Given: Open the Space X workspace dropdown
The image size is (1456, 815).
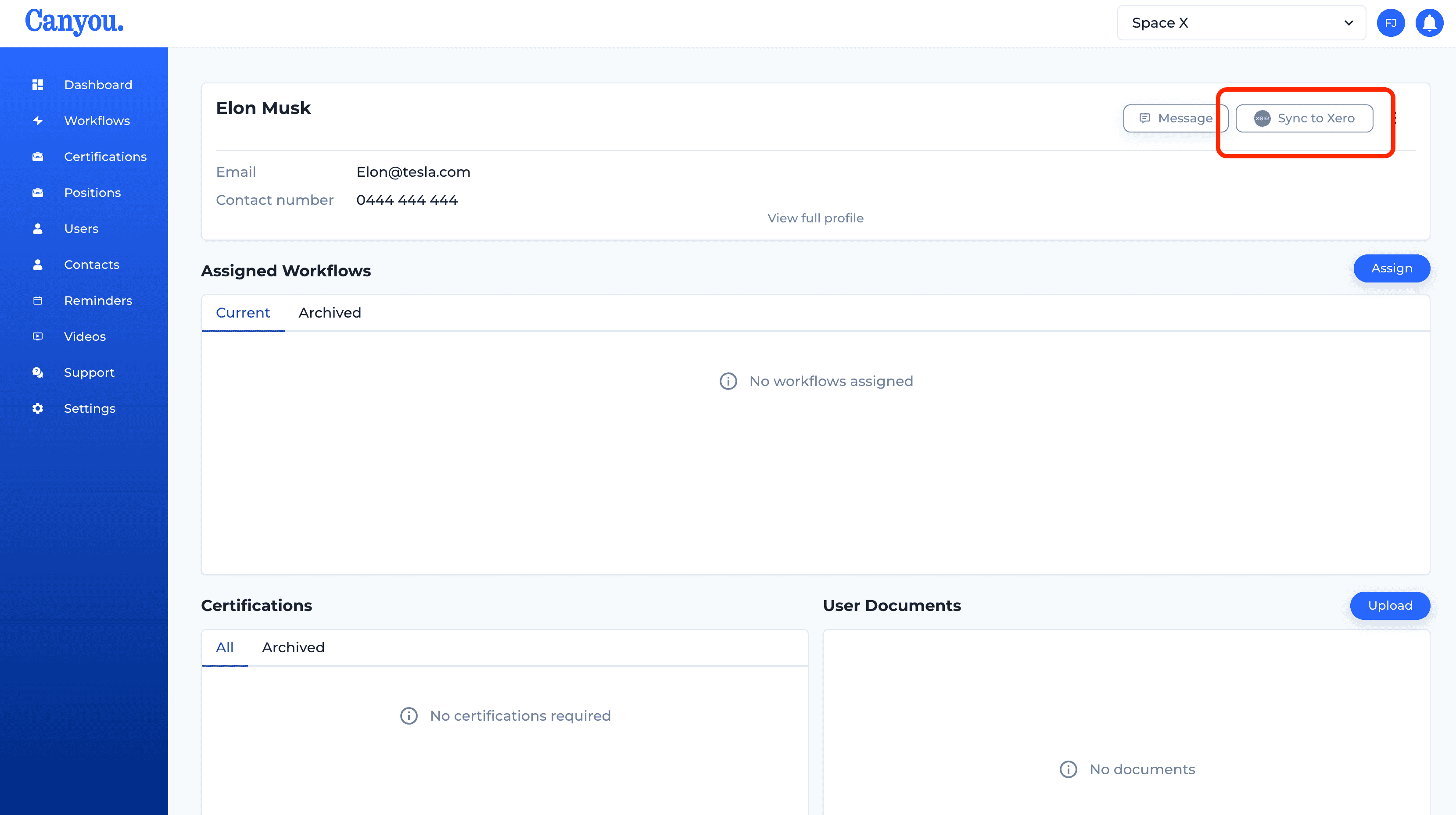Looking at the screenshot, I should pyautogui.click(x=1241, y=23).
